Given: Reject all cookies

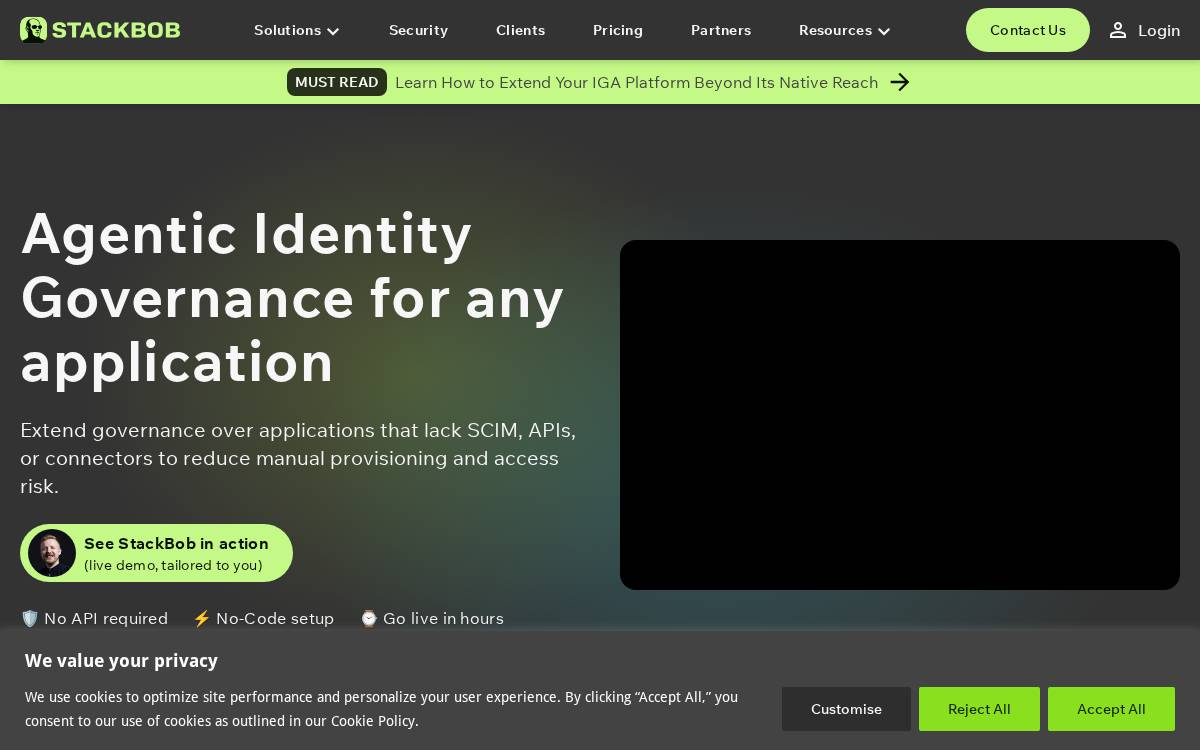Looking at the screenshot, I should [979, 709].
